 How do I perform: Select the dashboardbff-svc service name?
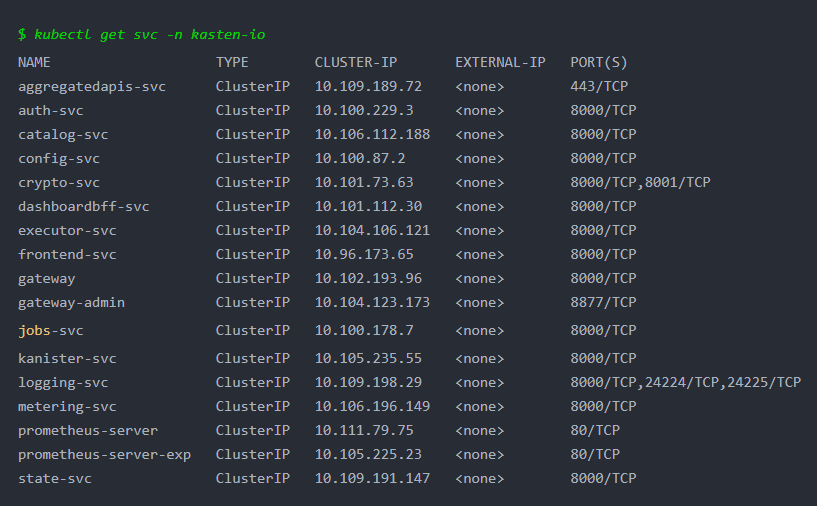[84, 206]
